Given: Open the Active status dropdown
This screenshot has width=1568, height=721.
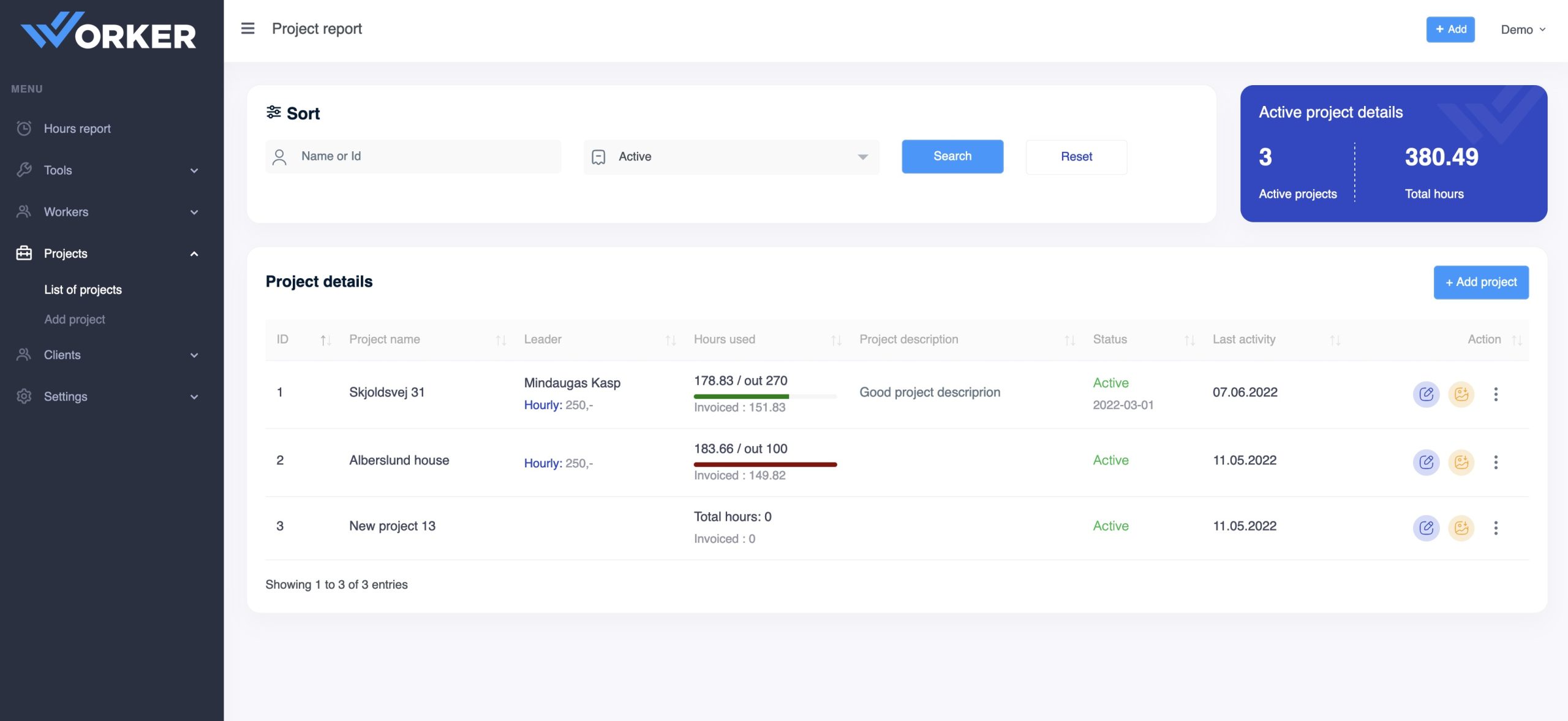Looking at the screenshot, I should click(x=731, y=157).
